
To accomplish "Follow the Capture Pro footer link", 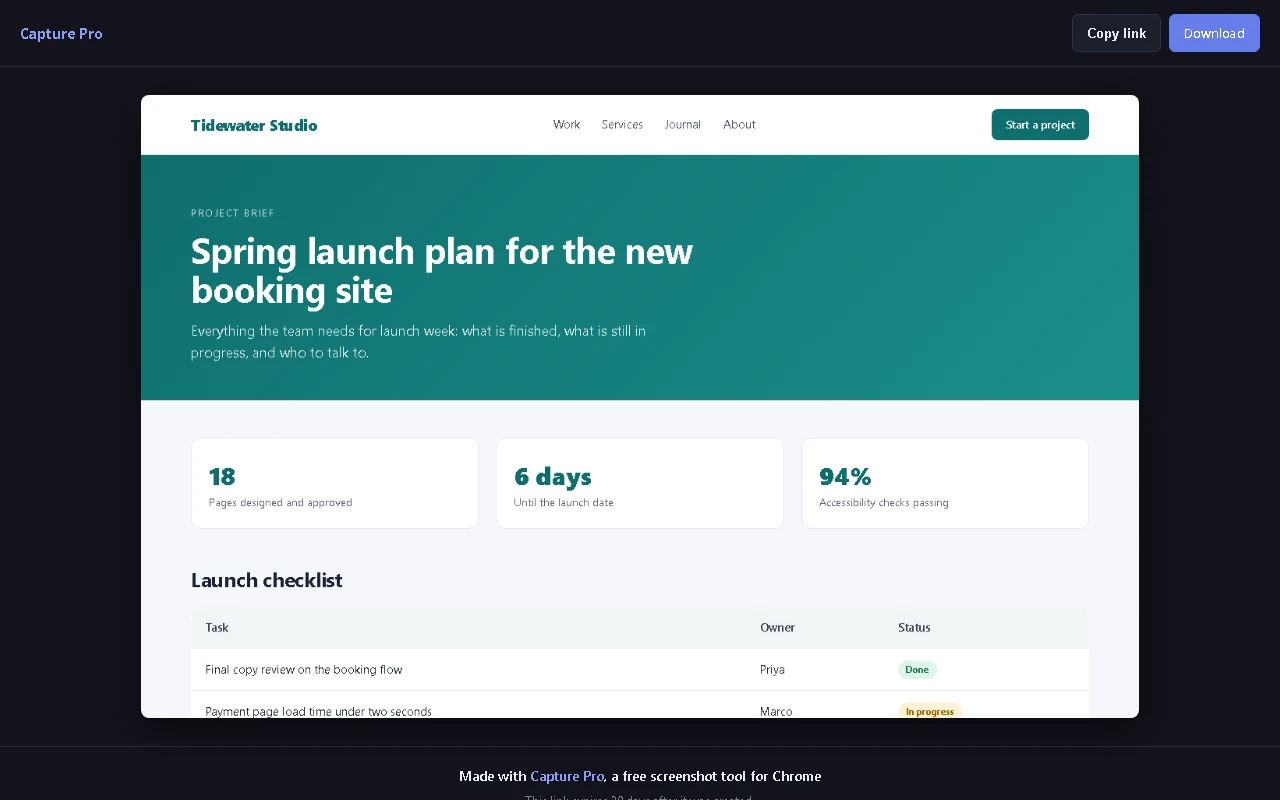I will click(567, 776).
